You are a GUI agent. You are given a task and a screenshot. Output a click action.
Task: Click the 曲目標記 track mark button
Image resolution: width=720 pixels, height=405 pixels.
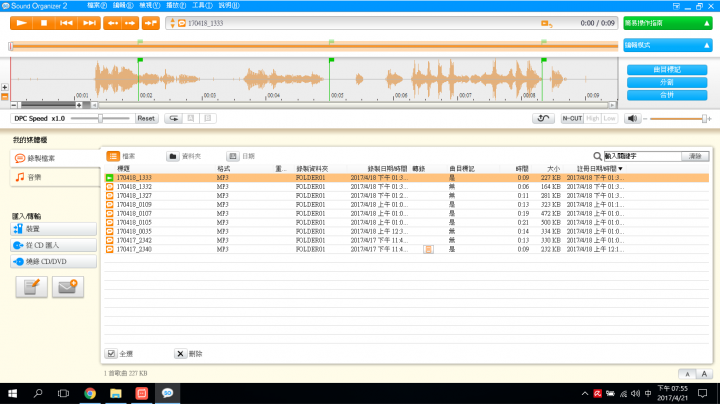pyautogui.click(x=667, y=70)
